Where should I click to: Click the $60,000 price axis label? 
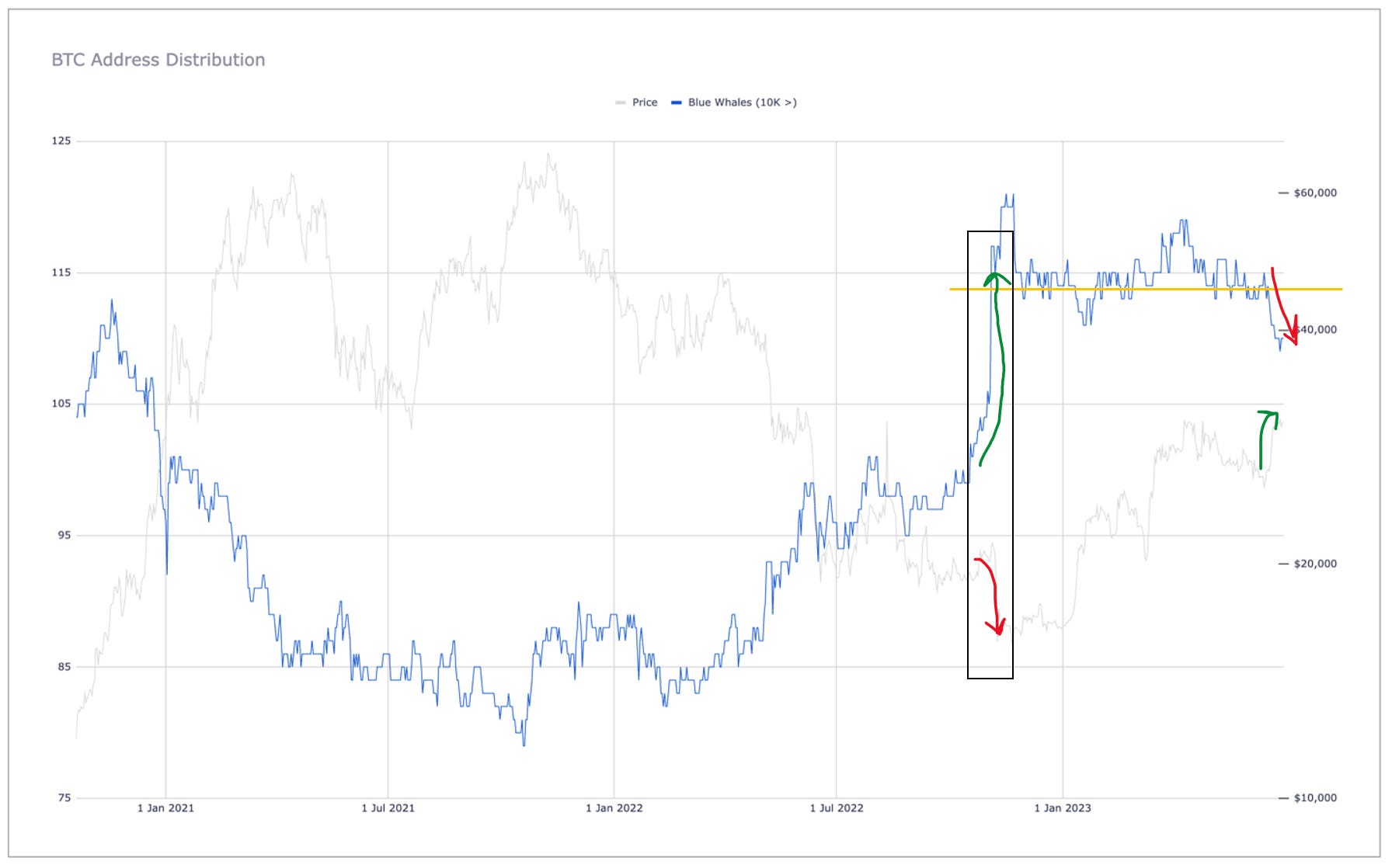pyautogui.click(x=1314, y=193)
